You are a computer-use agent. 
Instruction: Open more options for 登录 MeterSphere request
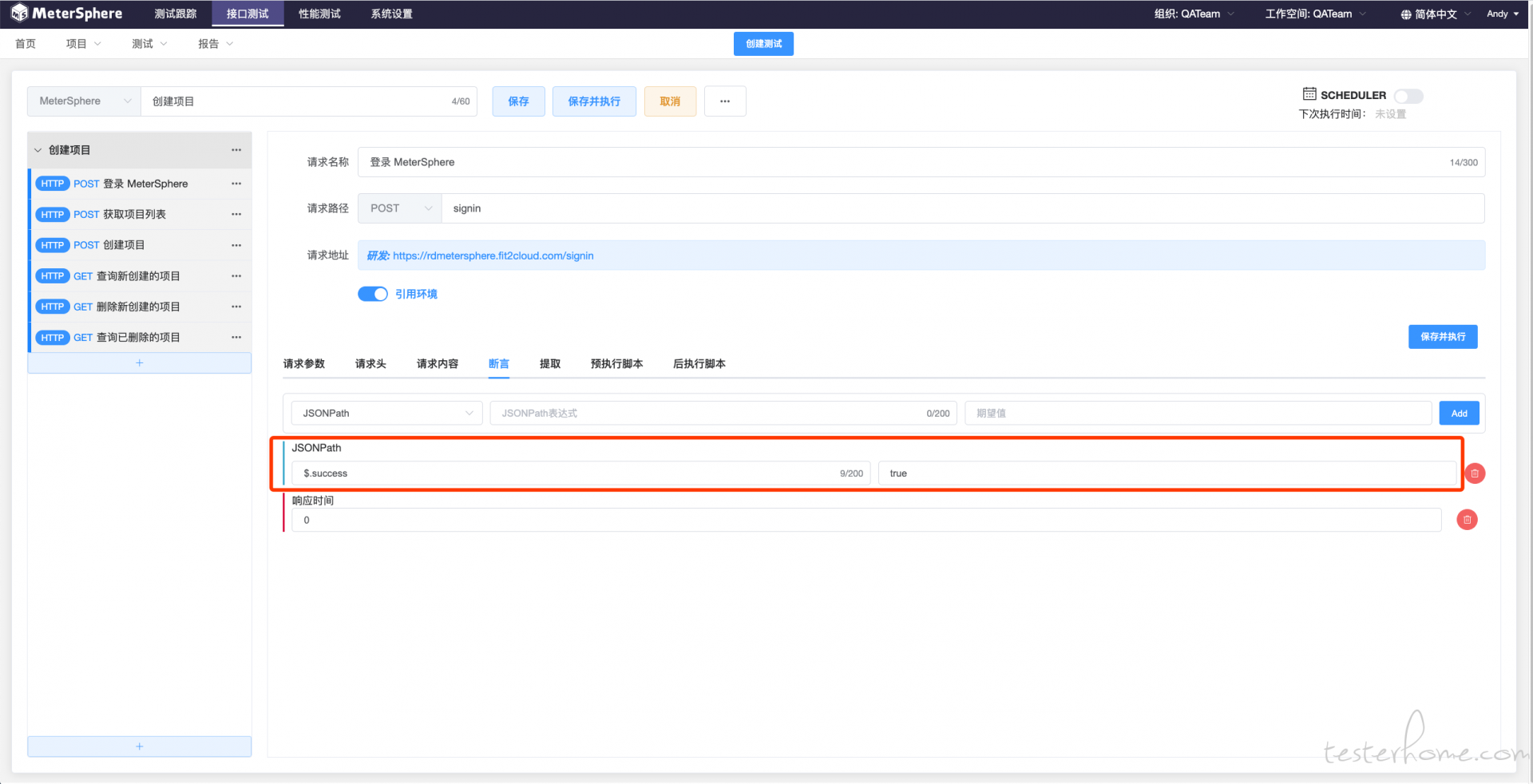click(x=236, y=184)
